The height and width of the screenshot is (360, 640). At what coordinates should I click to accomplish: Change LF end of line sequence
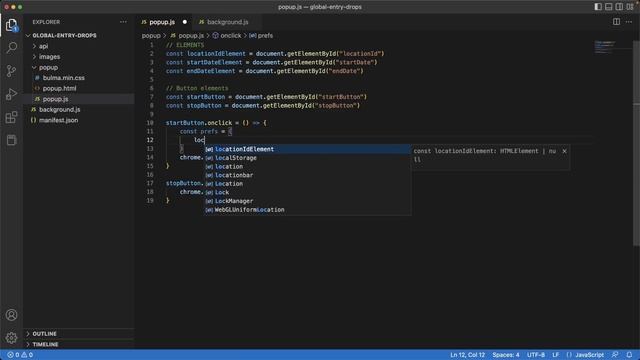tap(556, 355)
